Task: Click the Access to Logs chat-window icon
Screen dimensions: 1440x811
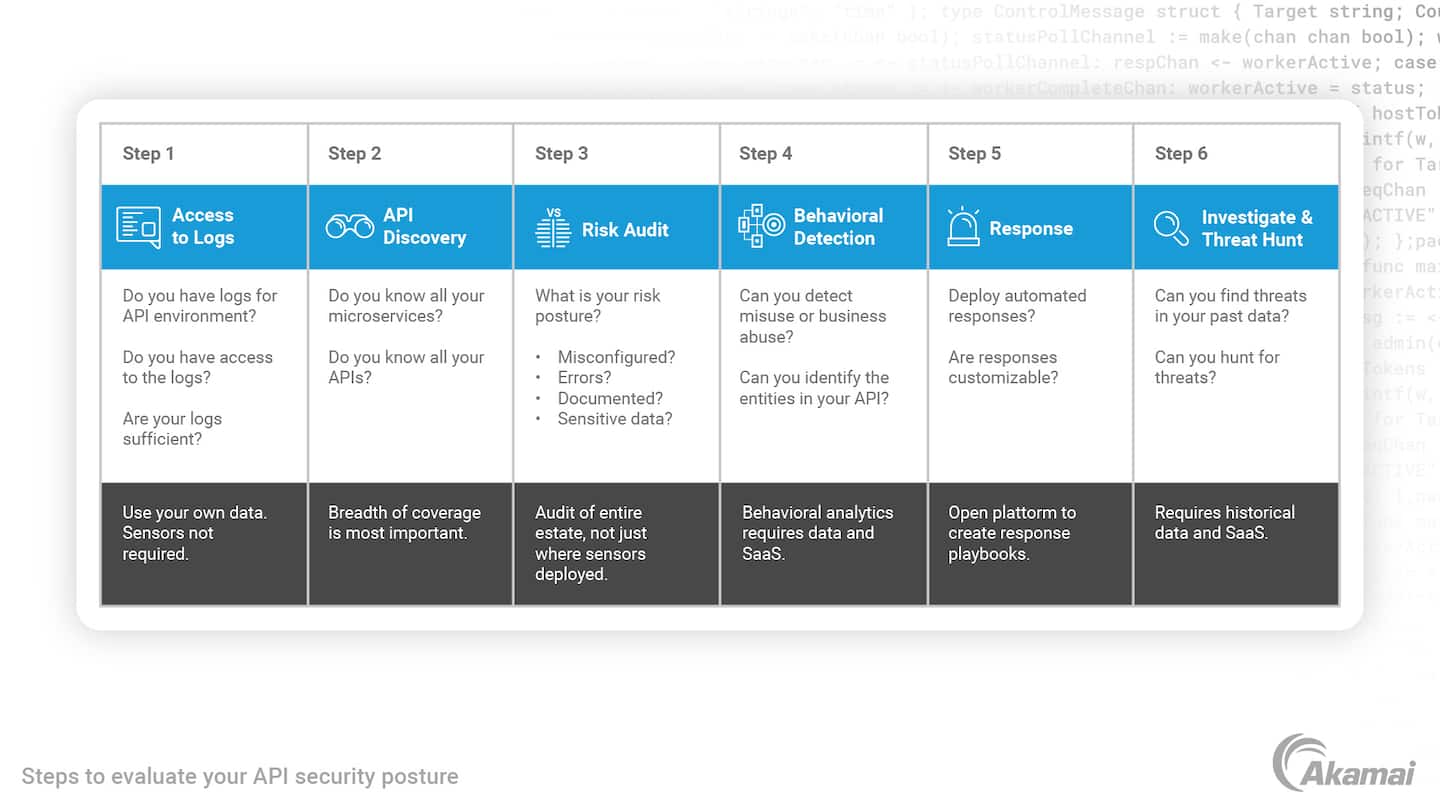Action: pyautogui.click(x=138, y=227)
